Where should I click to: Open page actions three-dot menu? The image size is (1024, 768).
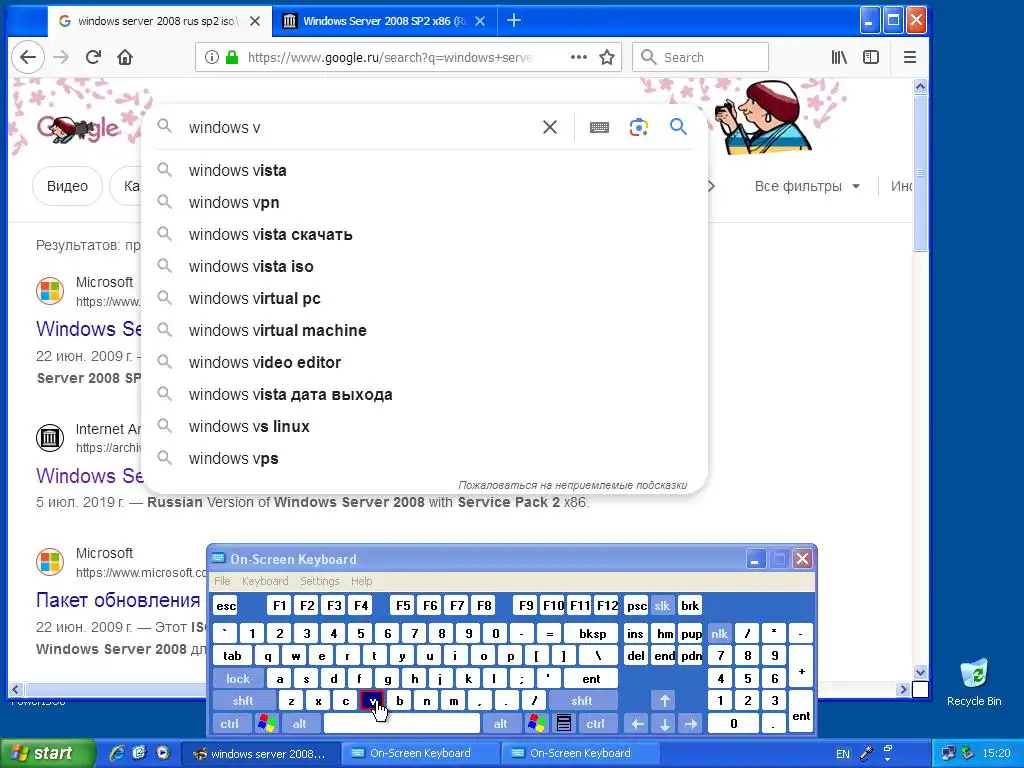(578, 57)
